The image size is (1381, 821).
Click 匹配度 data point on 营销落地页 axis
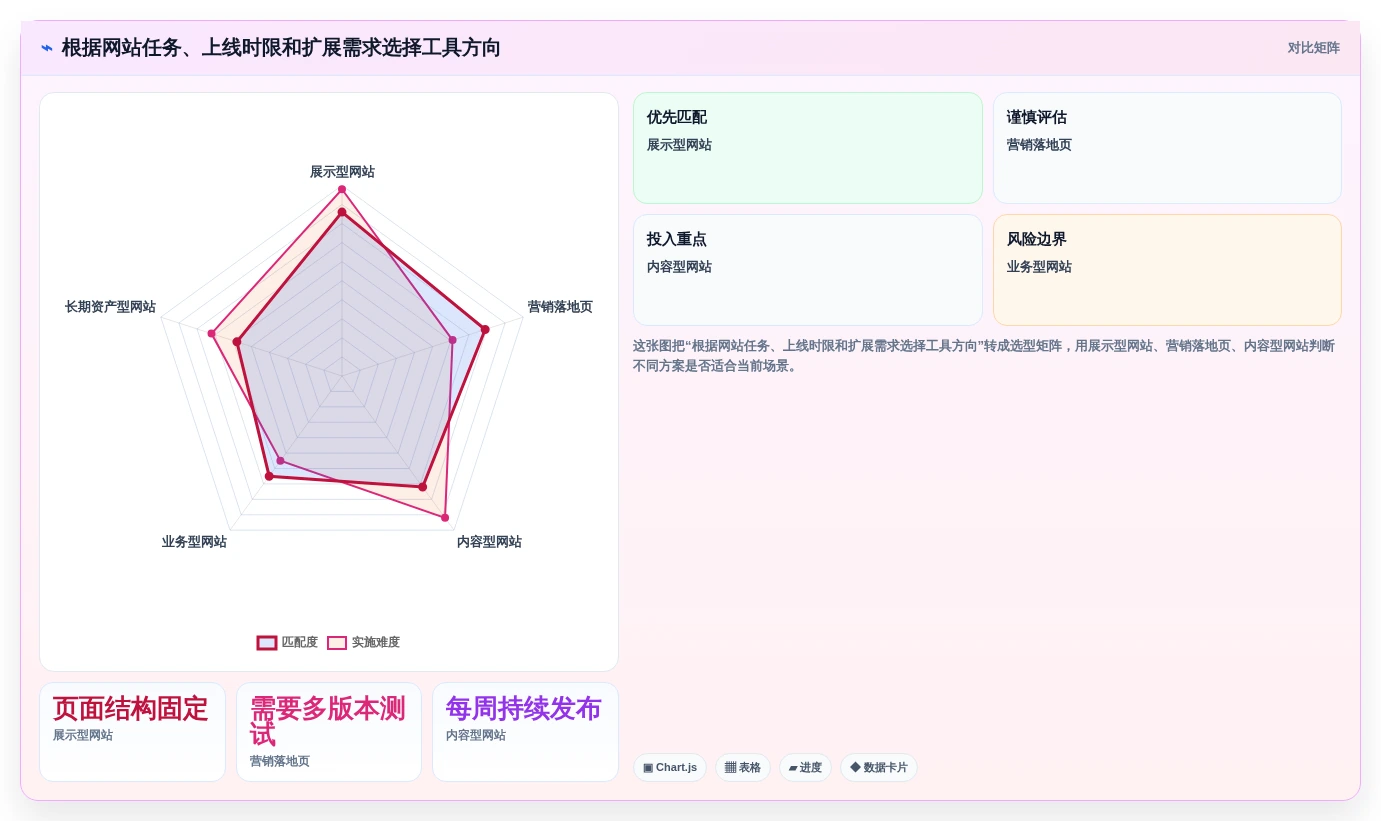[x=485, y=329]
